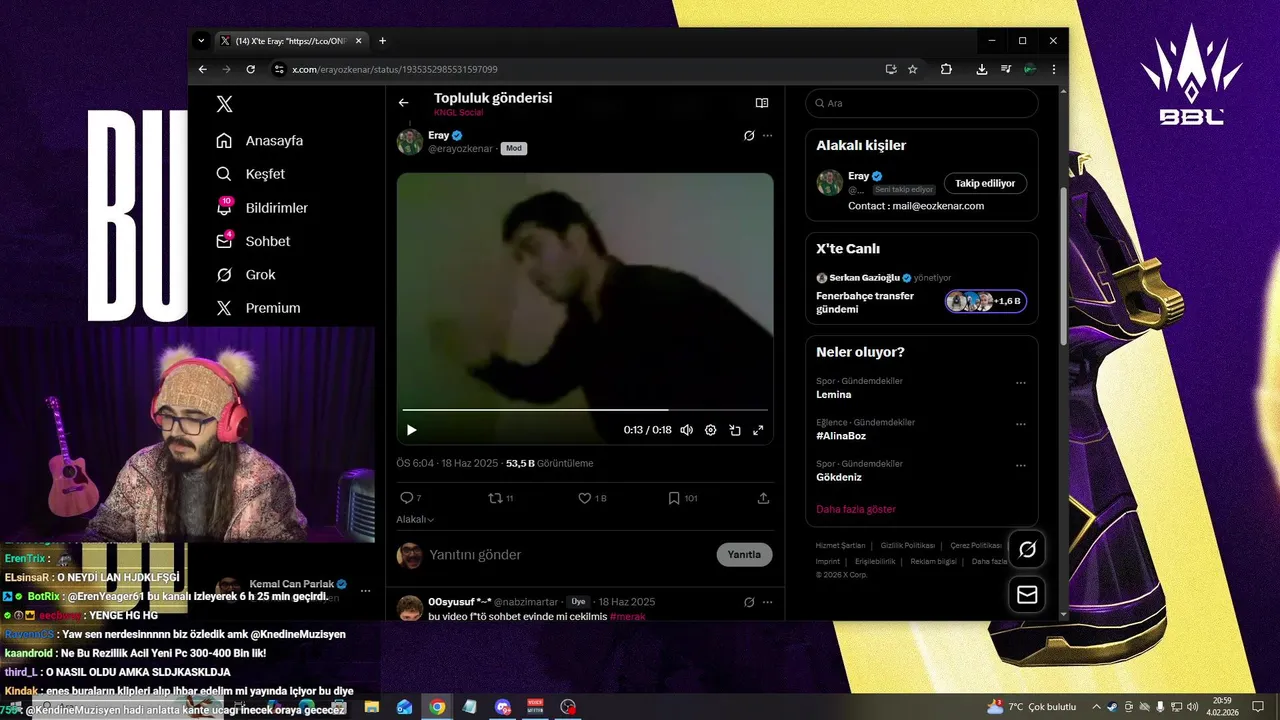Click the site info icon in address bar
The image size is (1280, 720).
coord(279,69)
